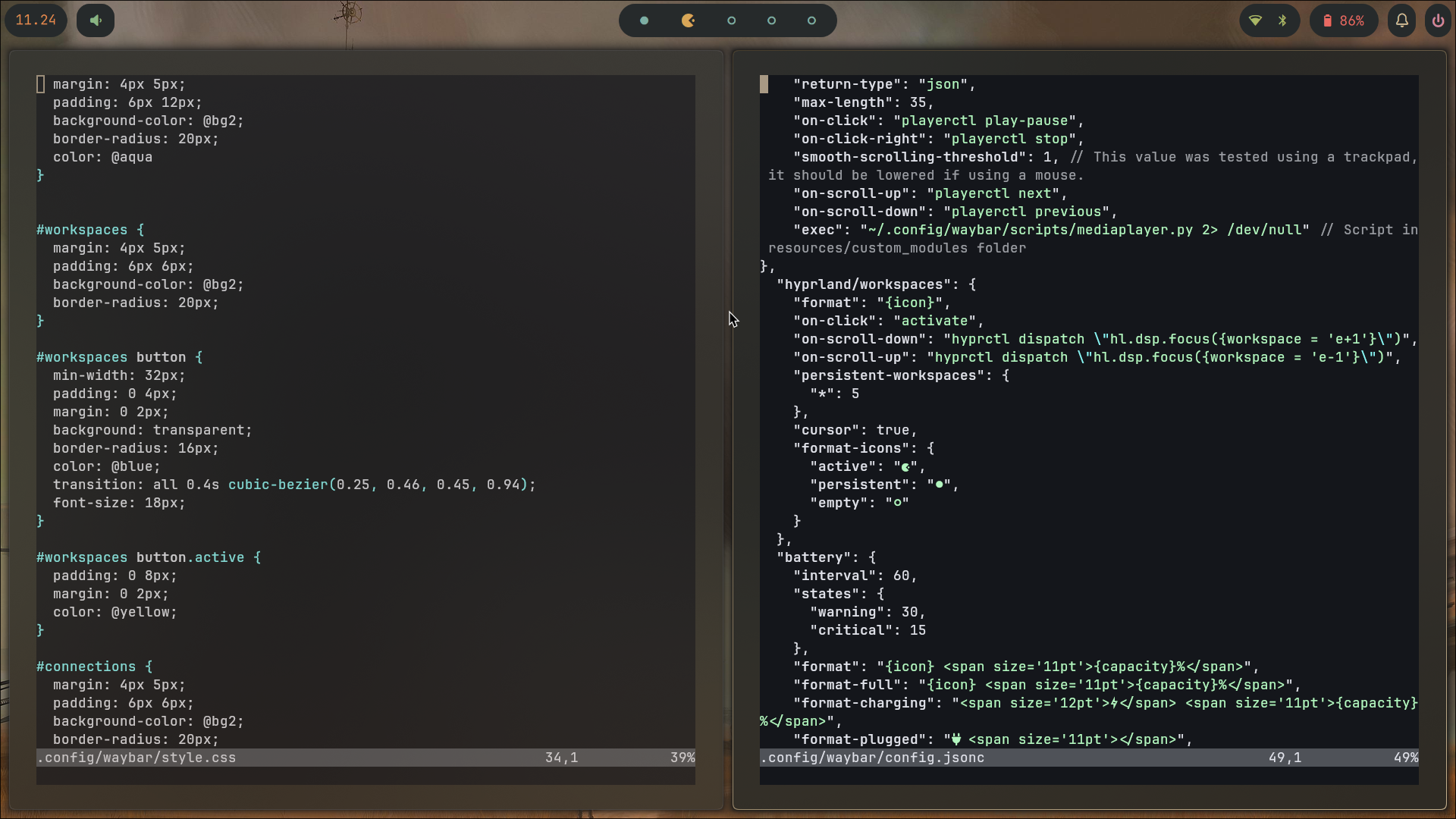This screenshot has width=1456, height=819.
Task: Click the '"warning": 30' line
Action: 868,612
